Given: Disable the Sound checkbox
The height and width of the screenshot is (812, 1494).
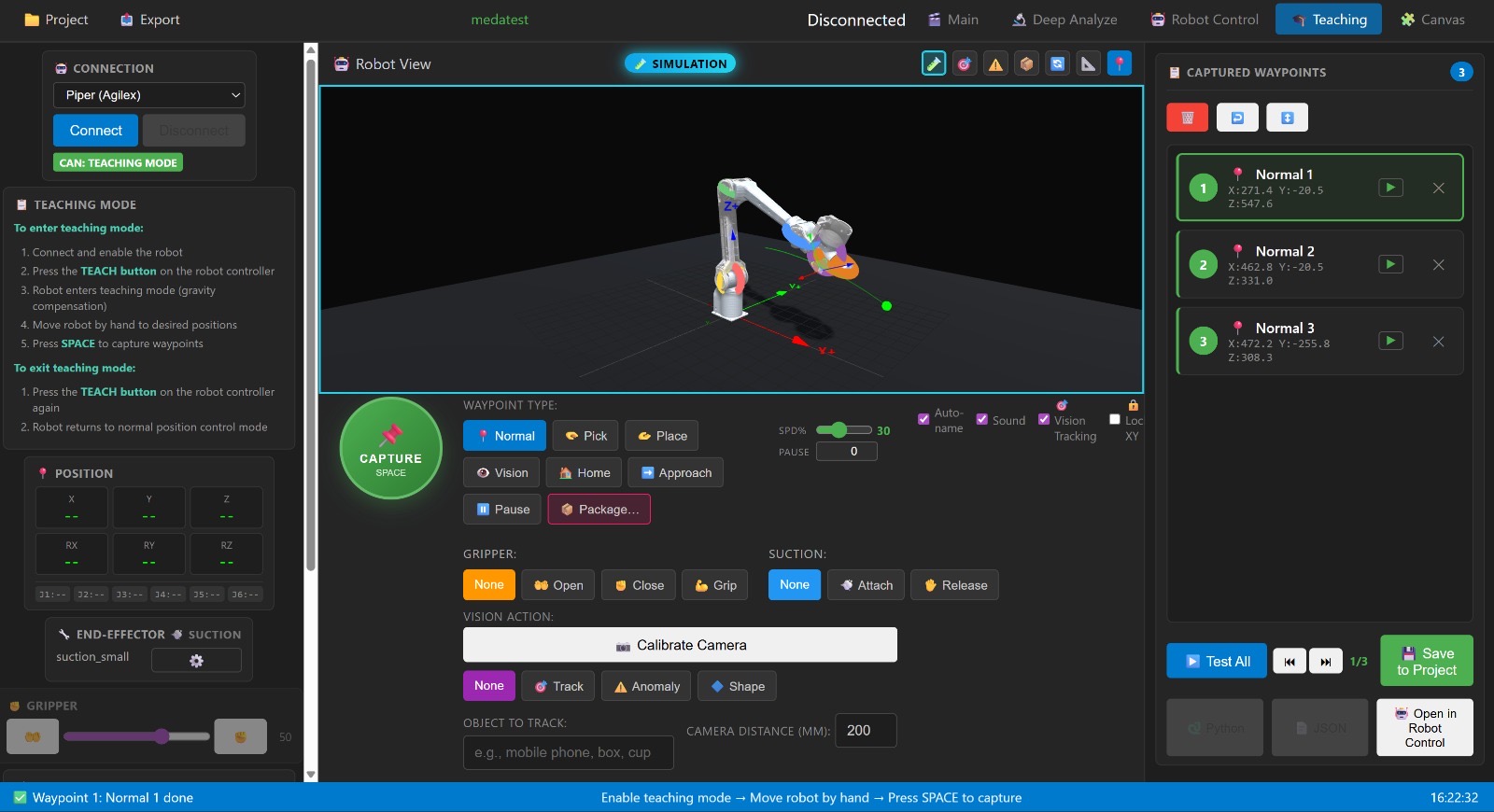Looking at the screenshot, I should (981, 419).
